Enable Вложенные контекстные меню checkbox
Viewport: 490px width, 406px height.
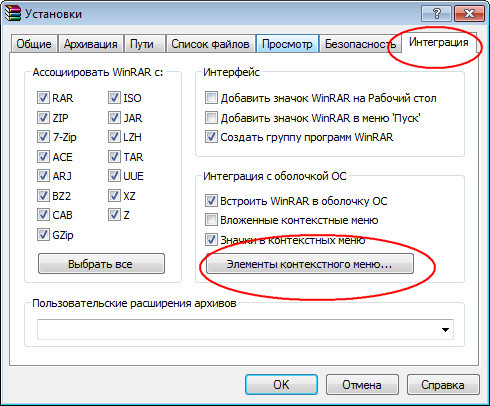211,220
